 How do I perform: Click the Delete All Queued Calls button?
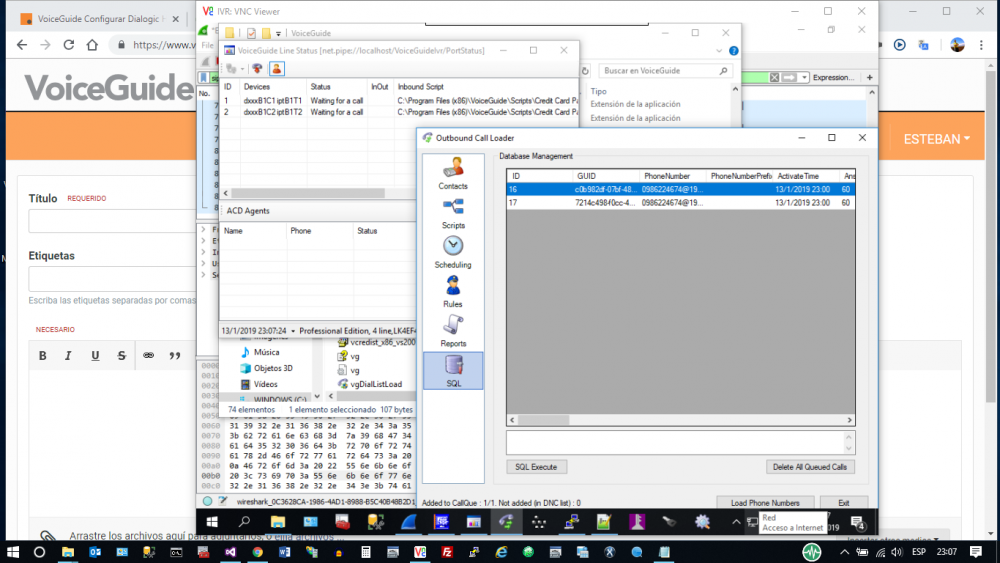tap(809, 467)
